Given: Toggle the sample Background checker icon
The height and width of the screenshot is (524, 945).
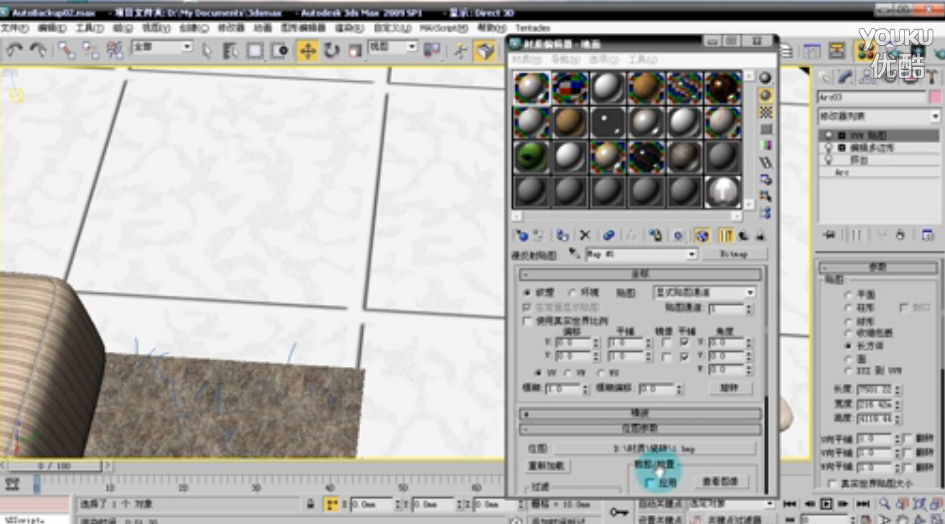Looking at the screenshot, I should click(765, 113).
